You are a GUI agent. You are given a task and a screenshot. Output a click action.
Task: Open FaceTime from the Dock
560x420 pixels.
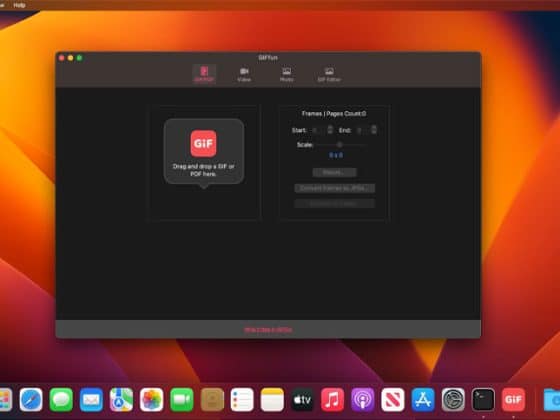[182, 400]
